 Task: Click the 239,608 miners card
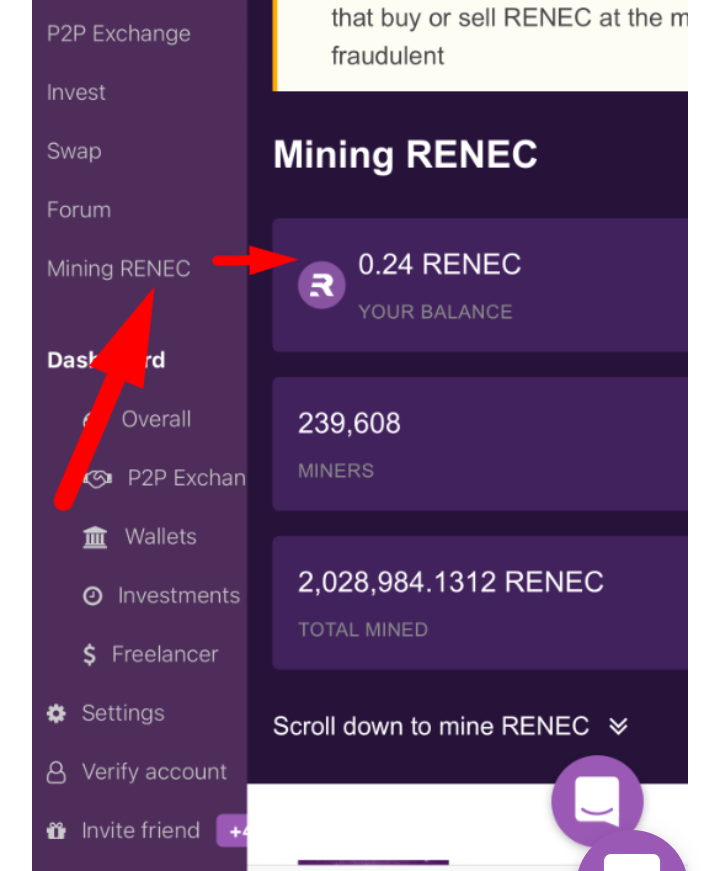click(480, 444)
